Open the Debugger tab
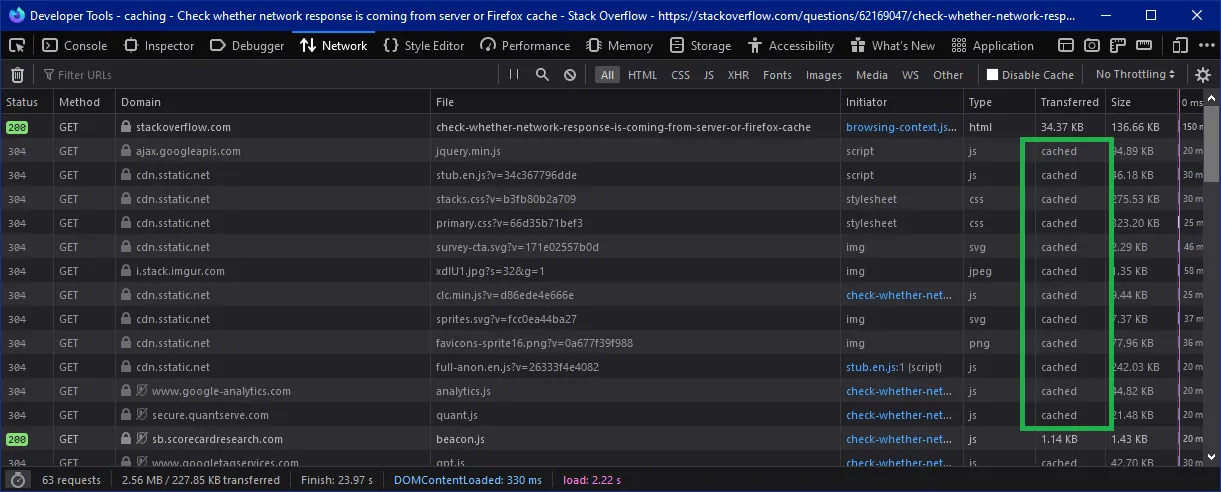The width and height of the screenshot is (1221, 492). point(247,46)
